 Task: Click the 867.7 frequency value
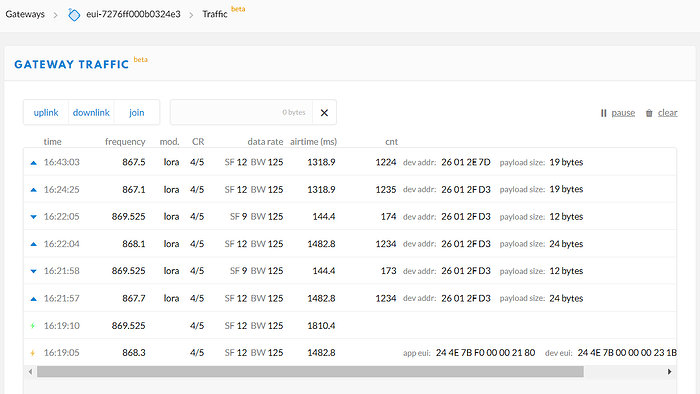pos(134,298)
